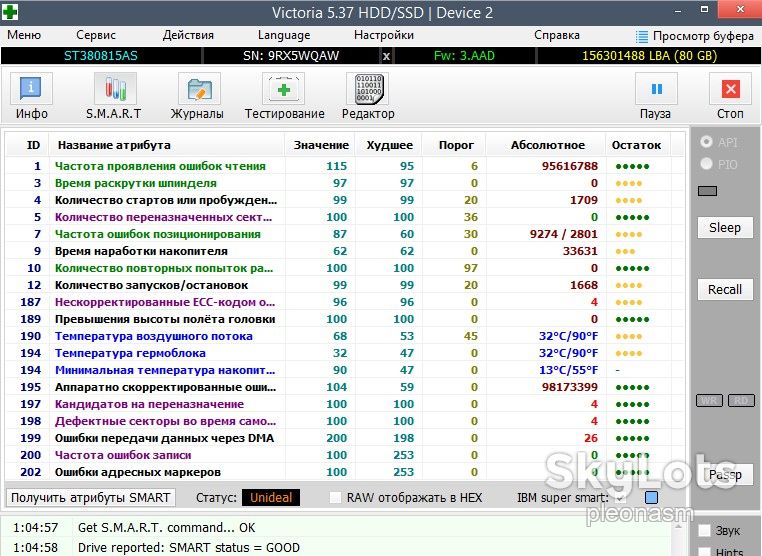Select row Ошибки передачи данных через DMA
This screenshot has width=762, height=556.
[344, 438]
